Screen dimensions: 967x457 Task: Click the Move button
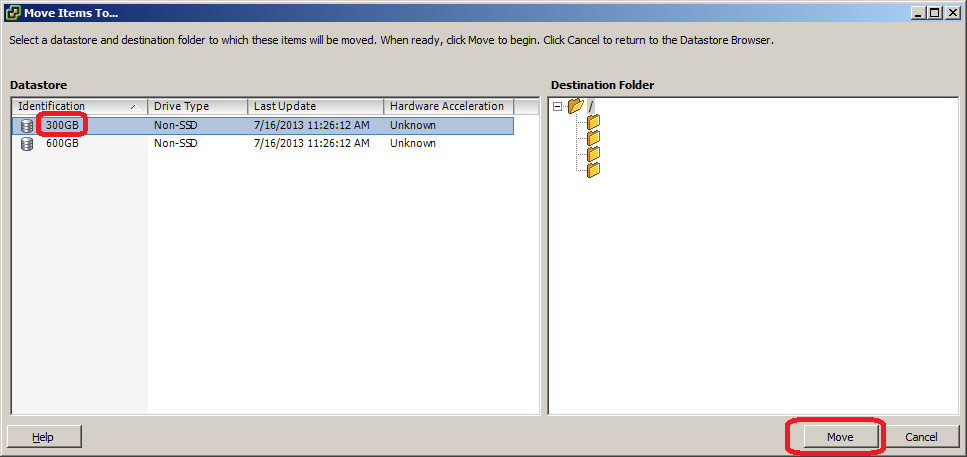pos(840,437)
